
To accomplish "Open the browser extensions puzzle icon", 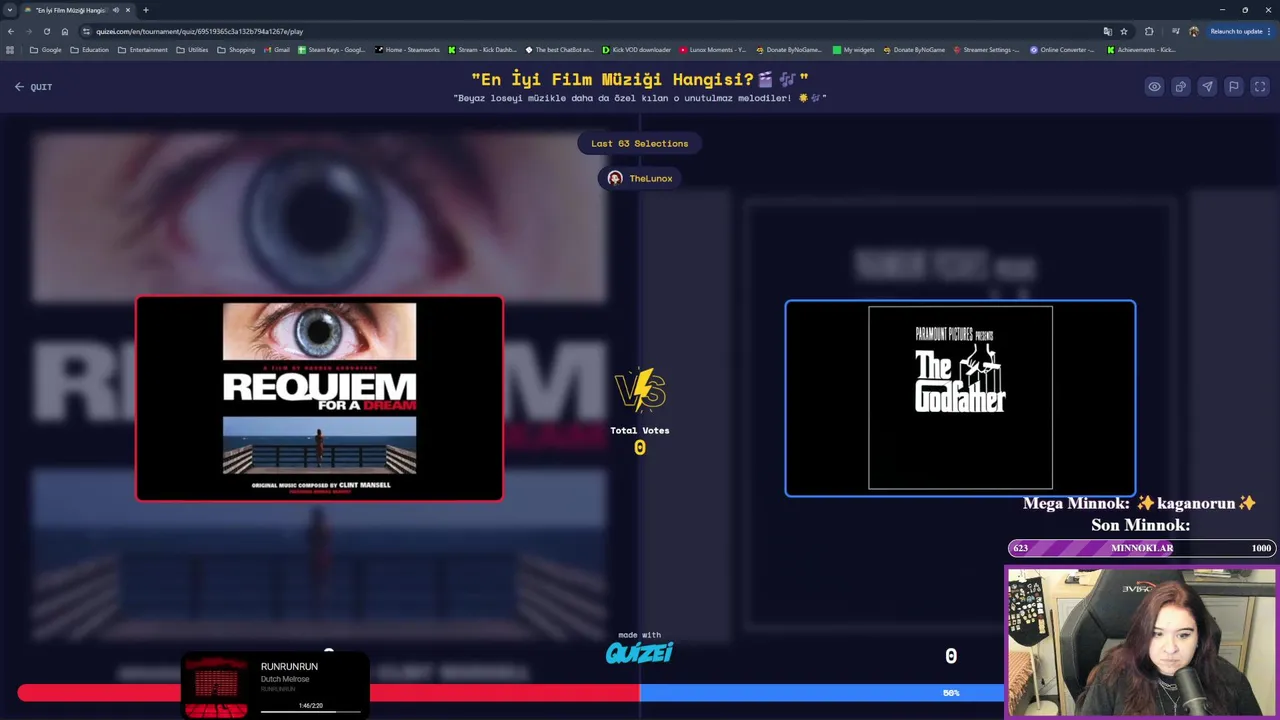I will tap(1149, 31).
